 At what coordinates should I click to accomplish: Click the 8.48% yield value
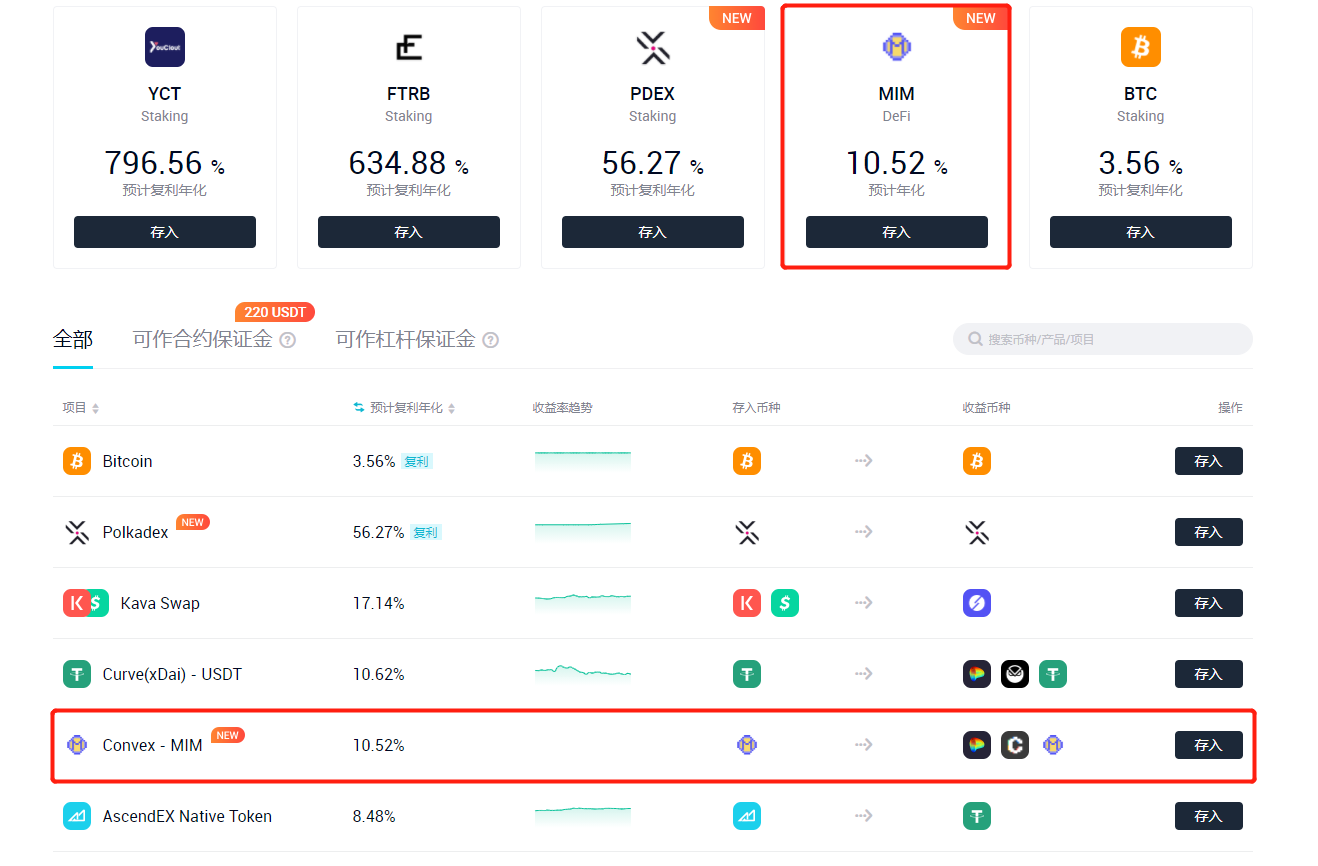(x=374, y=816)
